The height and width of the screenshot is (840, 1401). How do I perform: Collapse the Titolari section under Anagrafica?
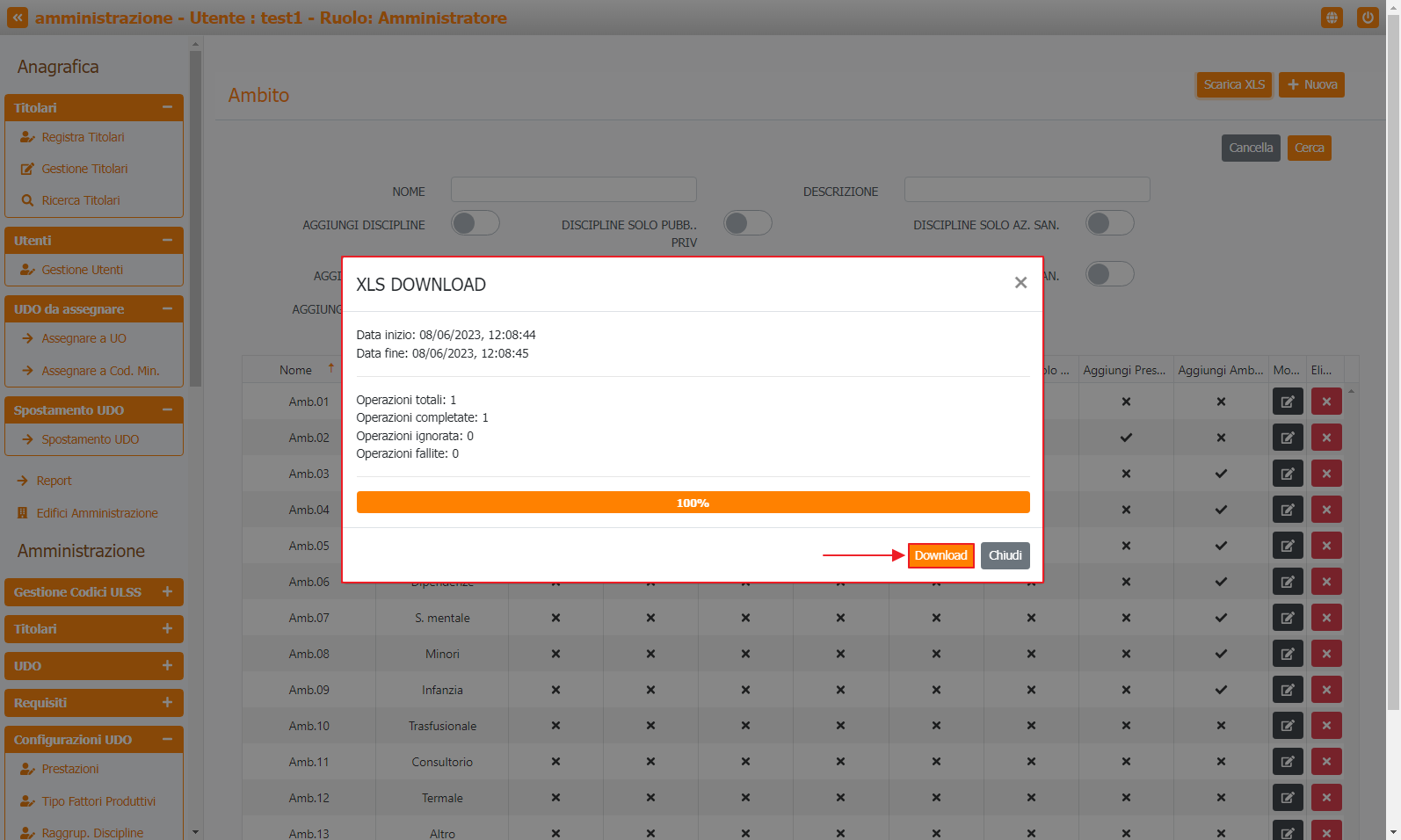click(167, 107)
